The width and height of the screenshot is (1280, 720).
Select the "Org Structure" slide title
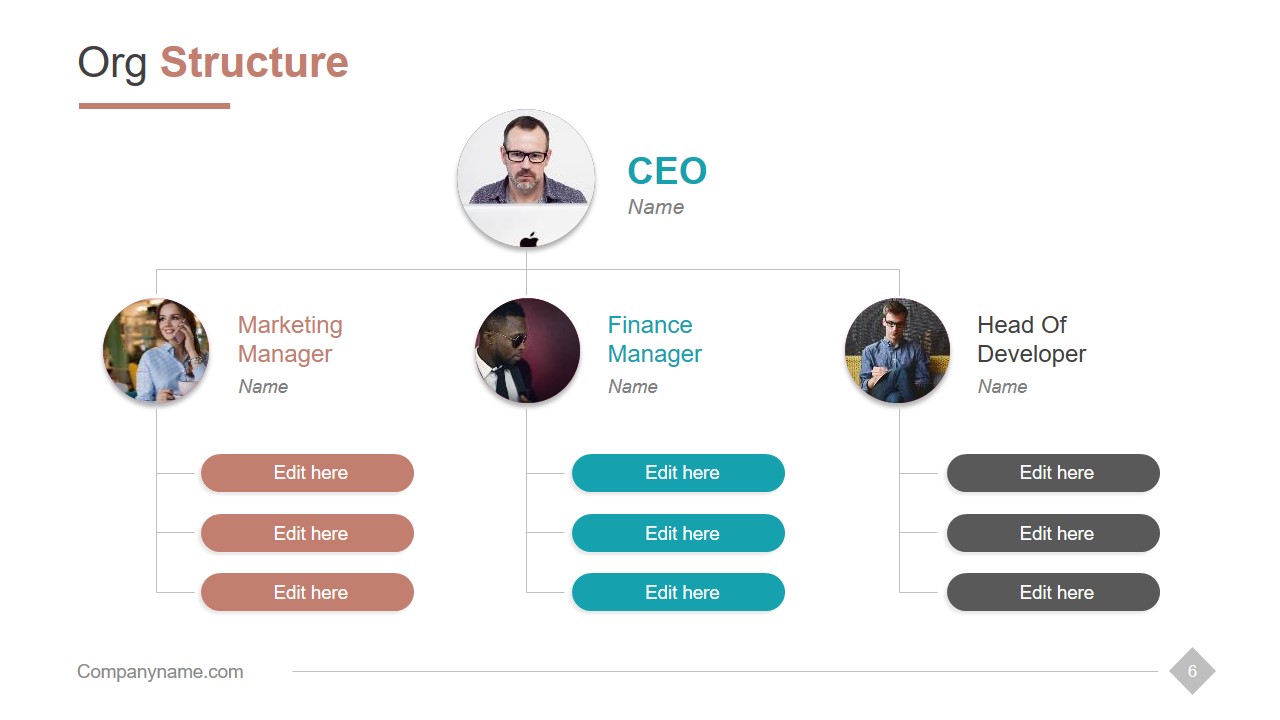click(213, 62)
